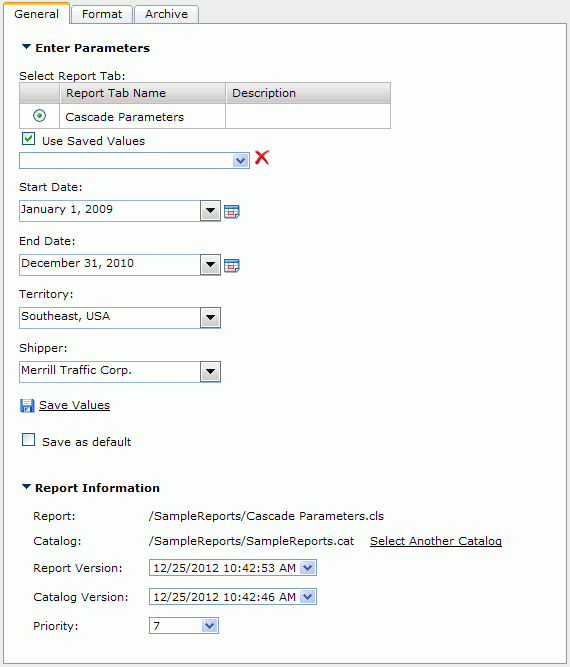Expand the Start Date dropdown arrow
Viewport: 570px width, 667px height.
pyautogui.click(x=210, y=211)
